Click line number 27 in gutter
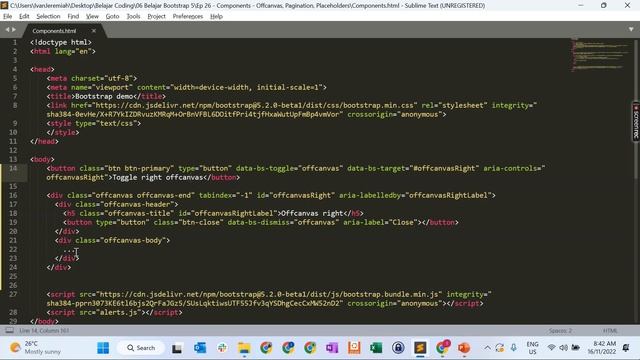 tap(13, 294)
